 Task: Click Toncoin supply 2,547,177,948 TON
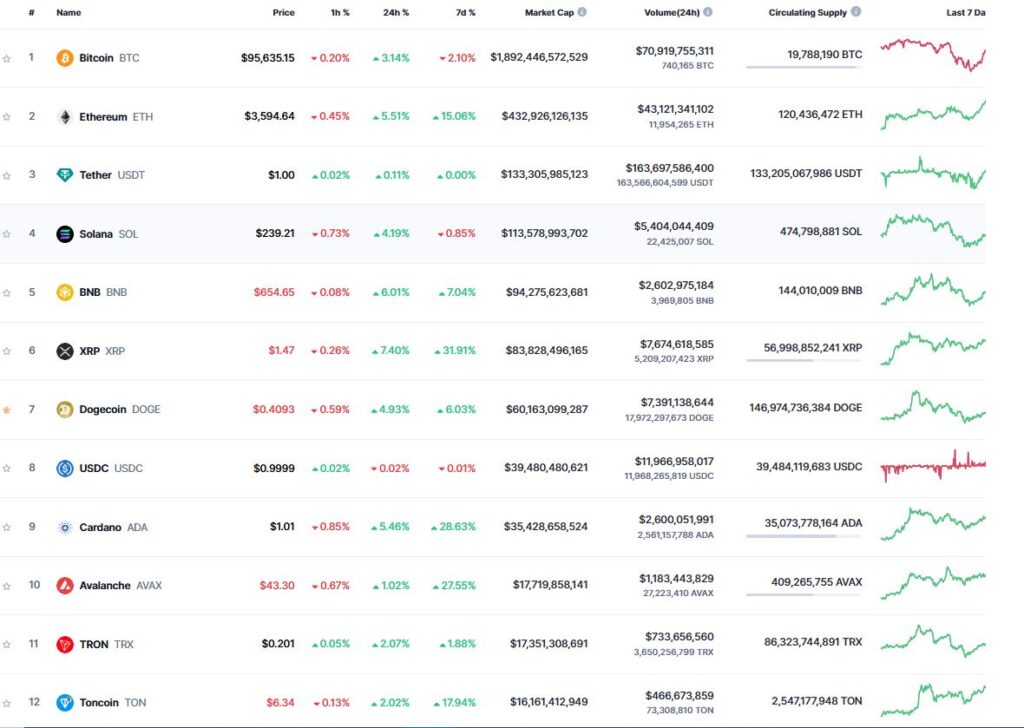817,701
